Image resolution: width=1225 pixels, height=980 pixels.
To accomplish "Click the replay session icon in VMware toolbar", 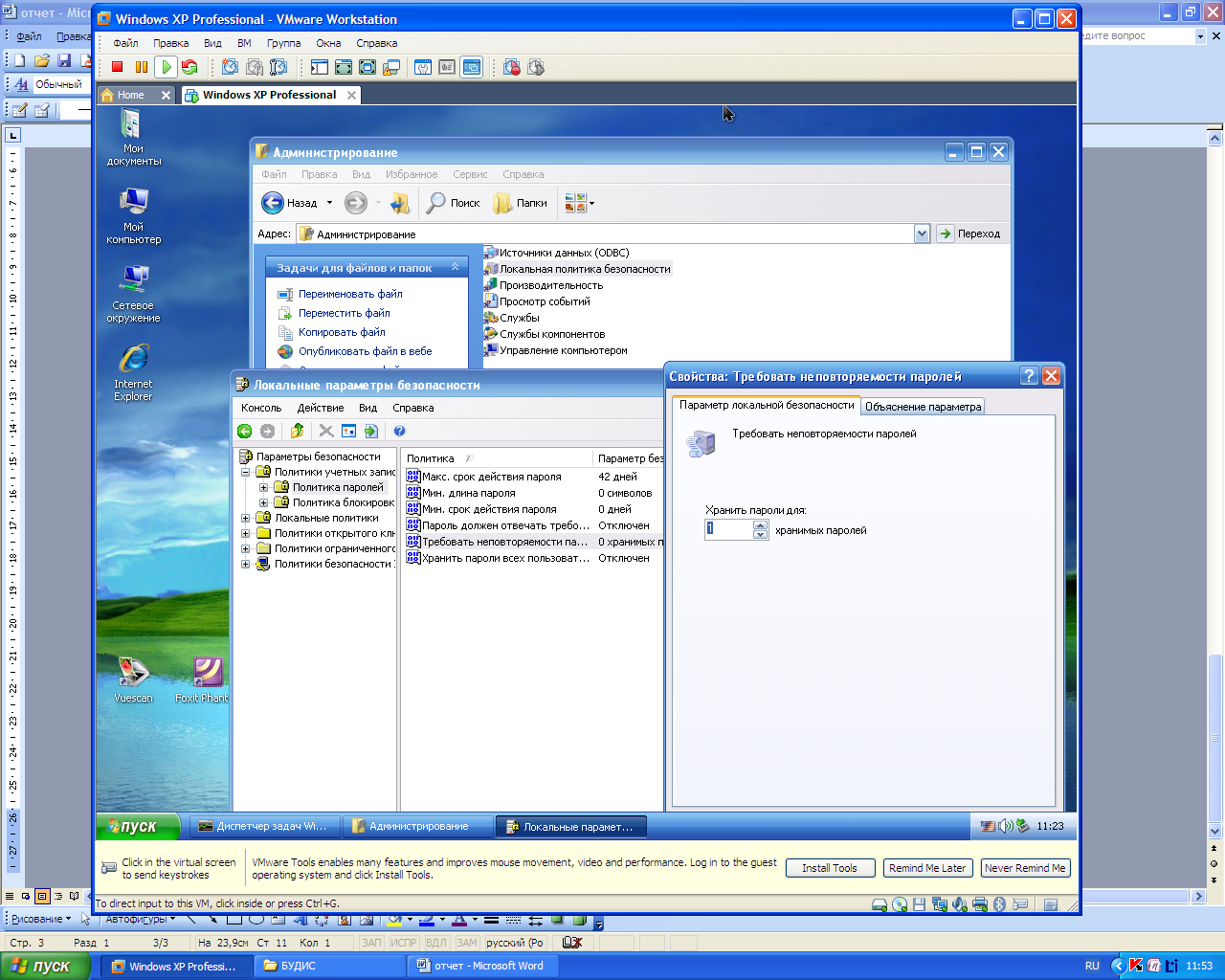I will 536,67.
